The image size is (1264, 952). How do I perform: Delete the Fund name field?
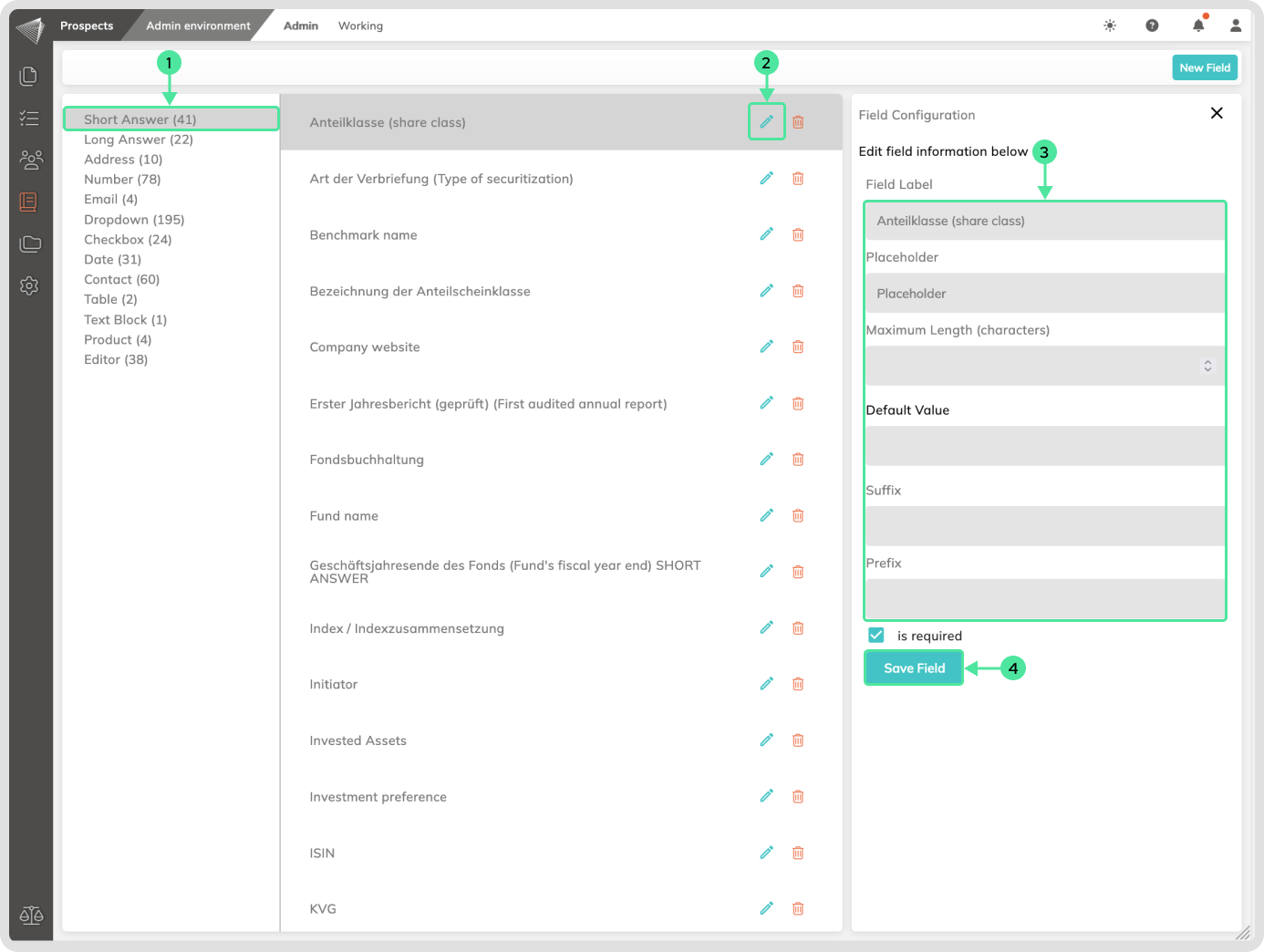(798, 515)
